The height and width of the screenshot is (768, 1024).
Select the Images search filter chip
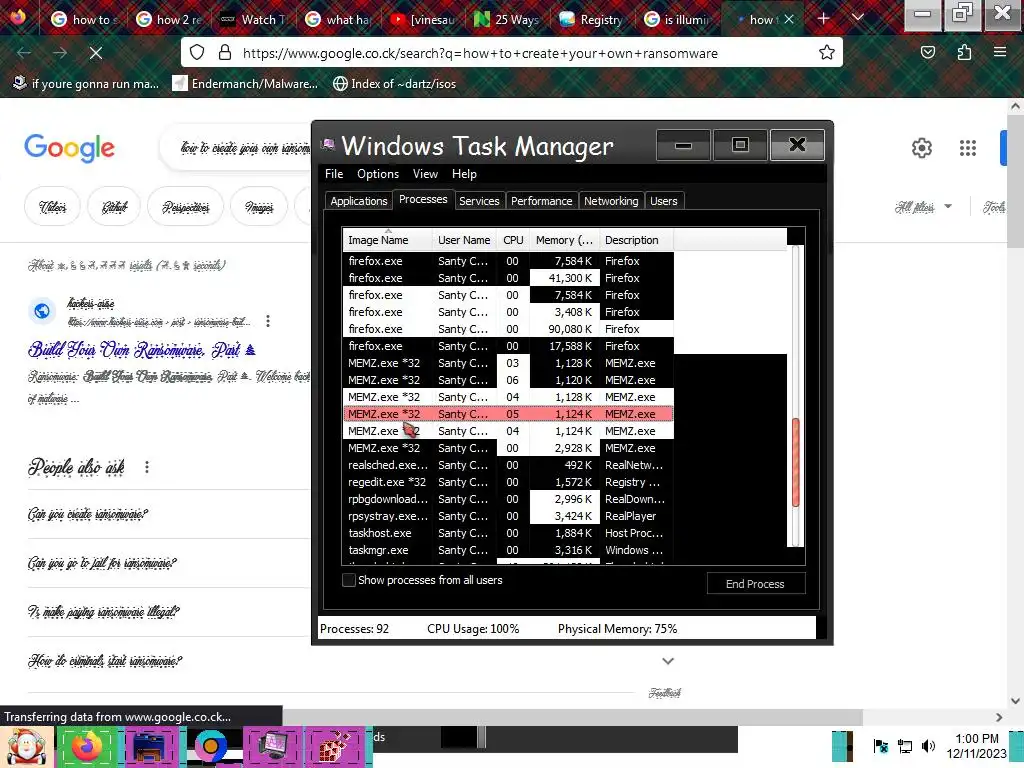259,207
